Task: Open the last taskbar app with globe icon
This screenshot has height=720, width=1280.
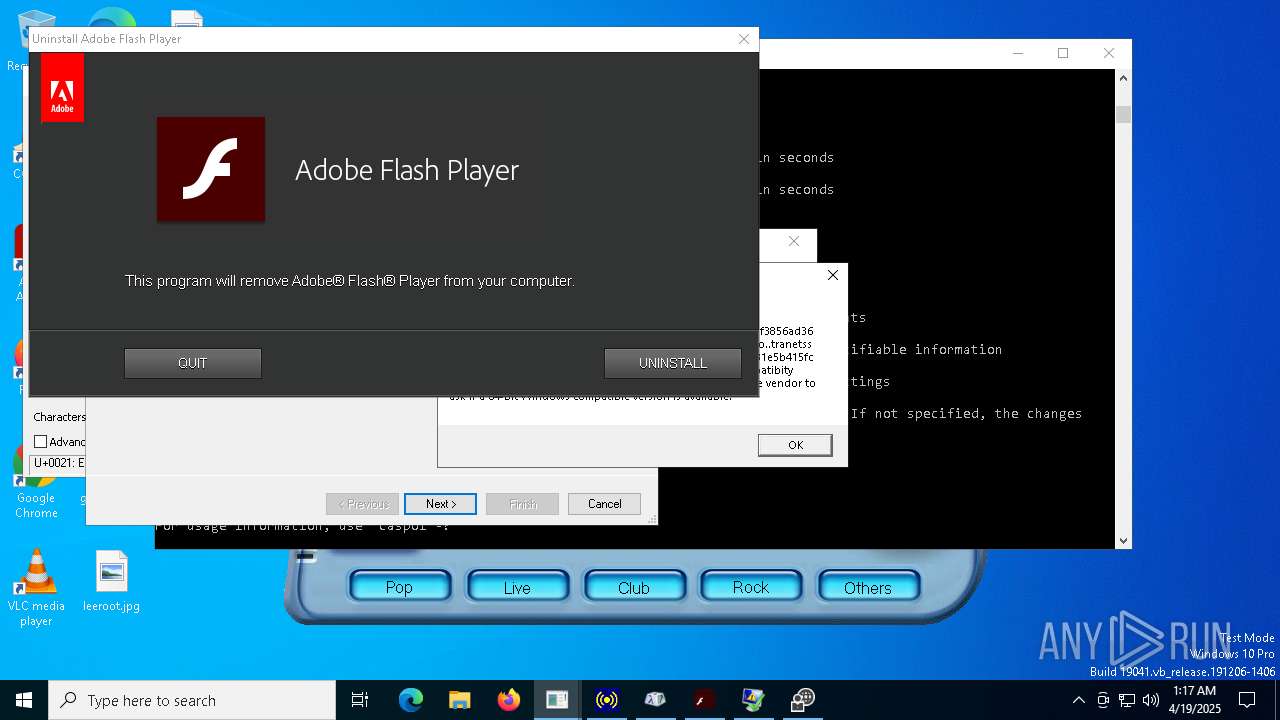Action: coord(802,700)
